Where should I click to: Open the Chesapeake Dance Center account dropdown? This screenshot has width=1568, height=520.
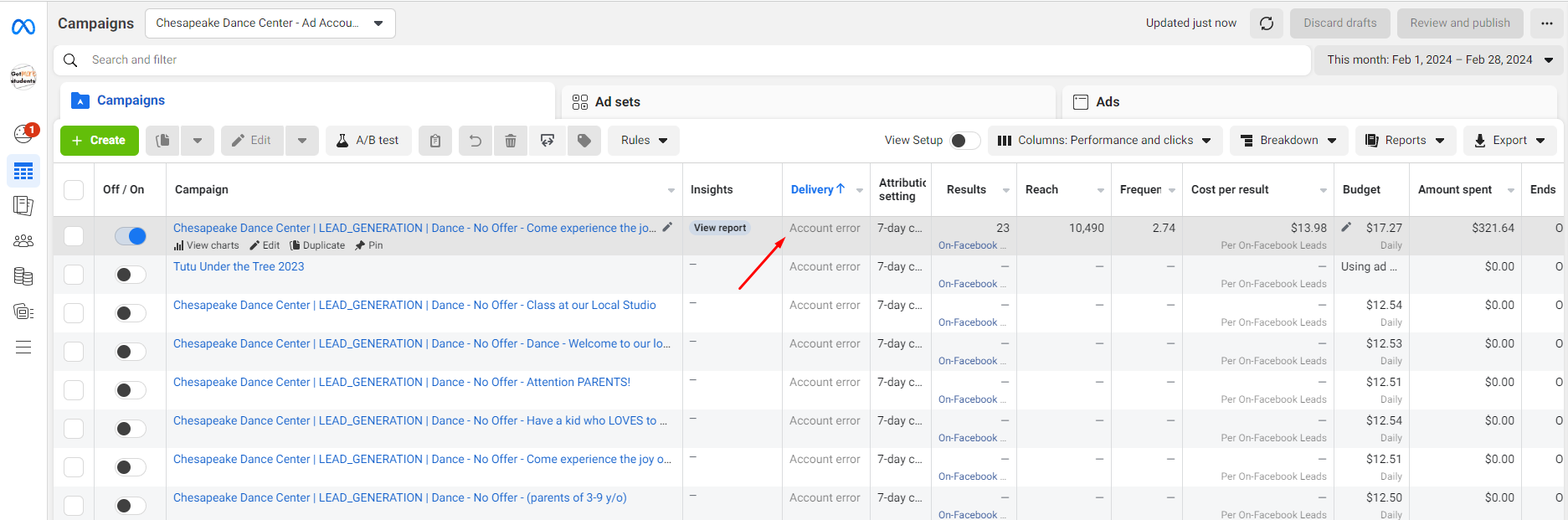point(270,23)
